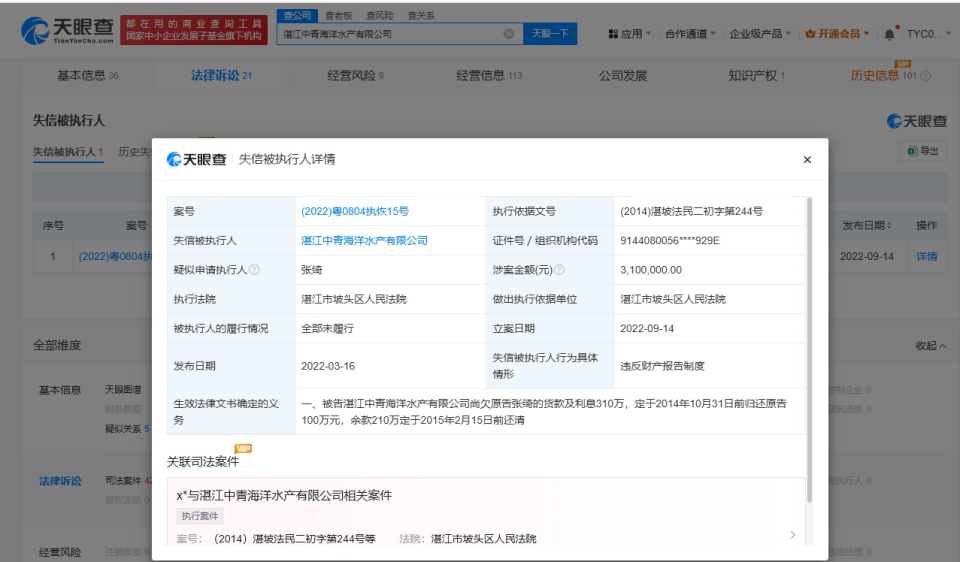Image resolution: width=960 pixels, height=562 pixels.
Task: Close the 失信被执行人详情 dialog
Action: click(x=807, y=160)
